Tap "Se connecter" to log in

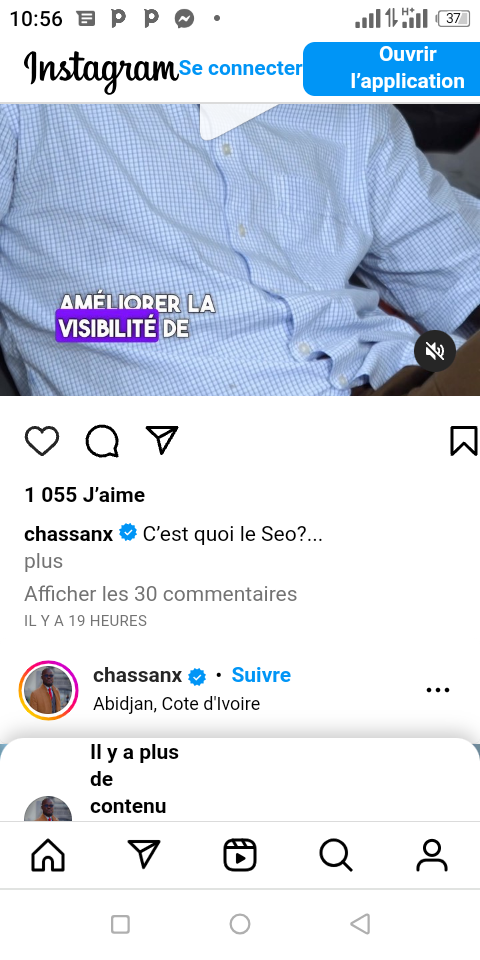241,68
